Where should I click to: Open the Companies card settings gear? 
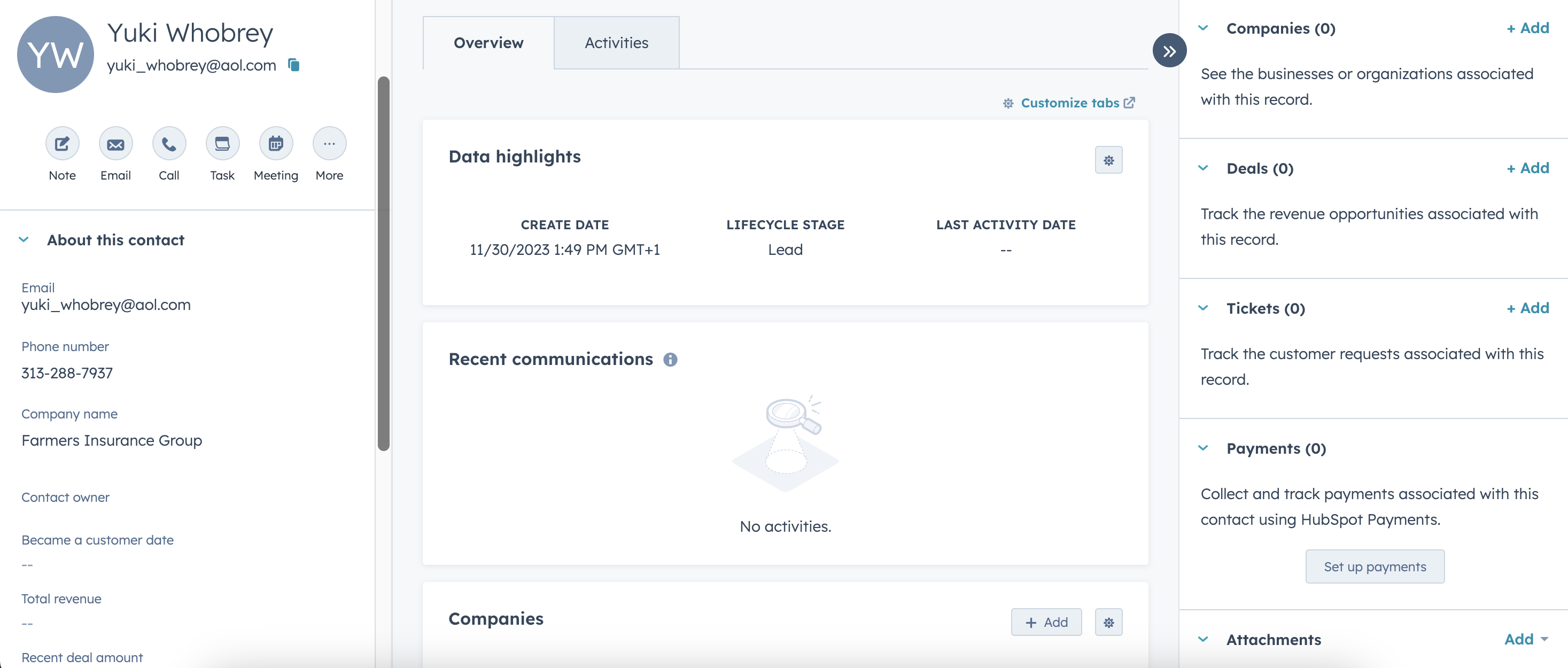[x=1108, y=623]
